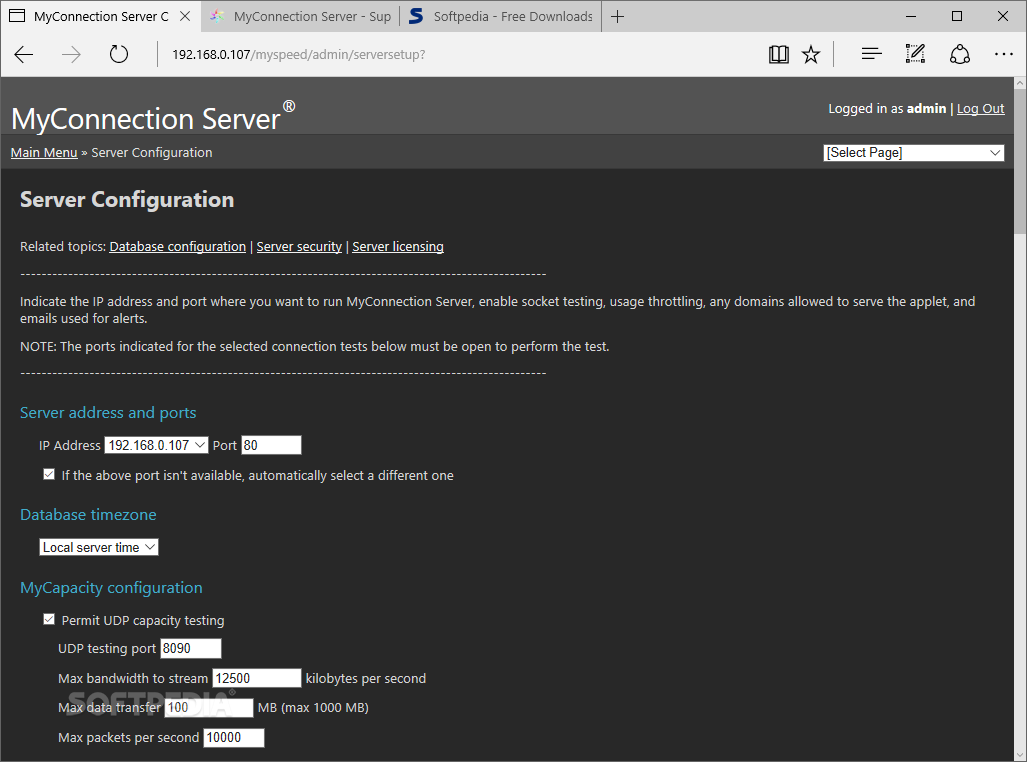
Task: Click the NOTE about open ports text
Action: (314, 347)
